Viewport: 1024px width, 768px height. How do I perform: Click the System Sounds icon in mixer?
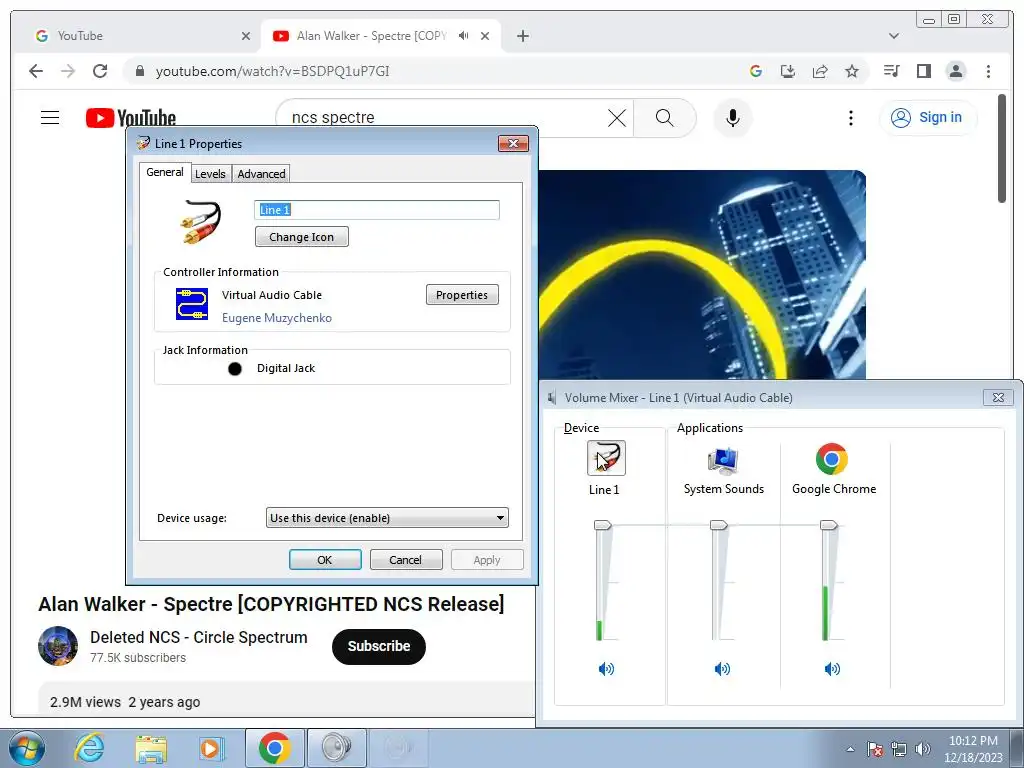723,460
